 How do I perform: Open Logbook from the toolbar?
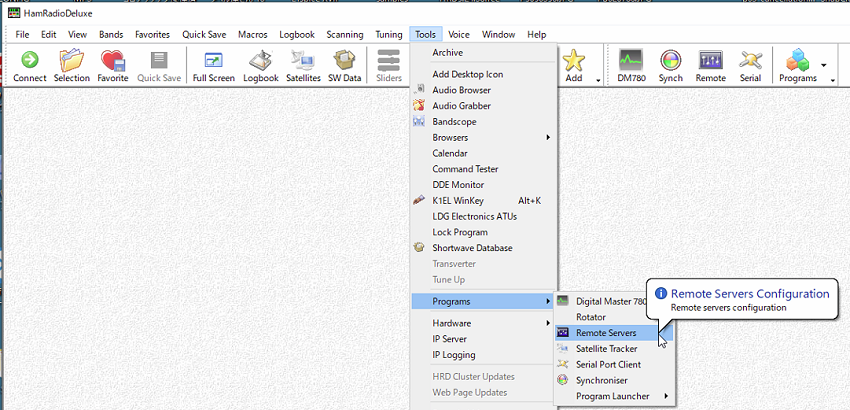(261, 66)
